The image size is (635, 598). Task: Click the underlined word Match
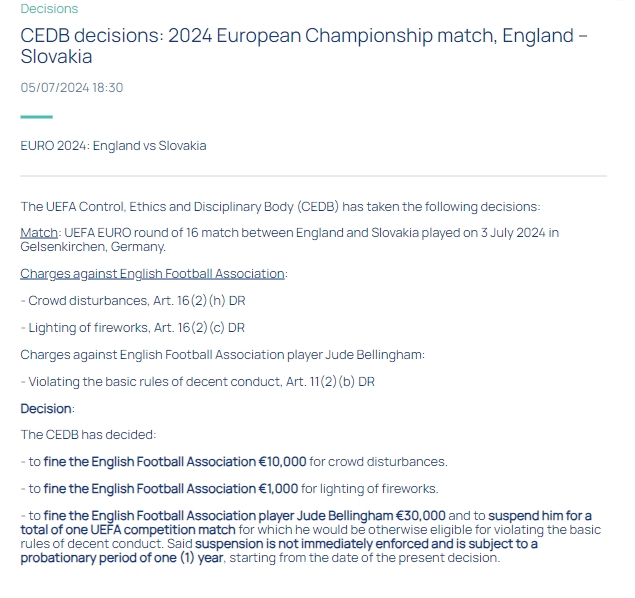39,233
